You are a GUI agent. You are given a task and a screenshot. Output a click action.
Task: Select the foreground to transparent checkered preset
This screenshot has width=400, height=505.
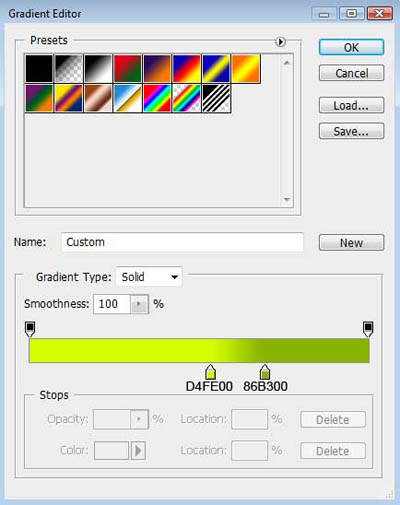coord(69,69)
